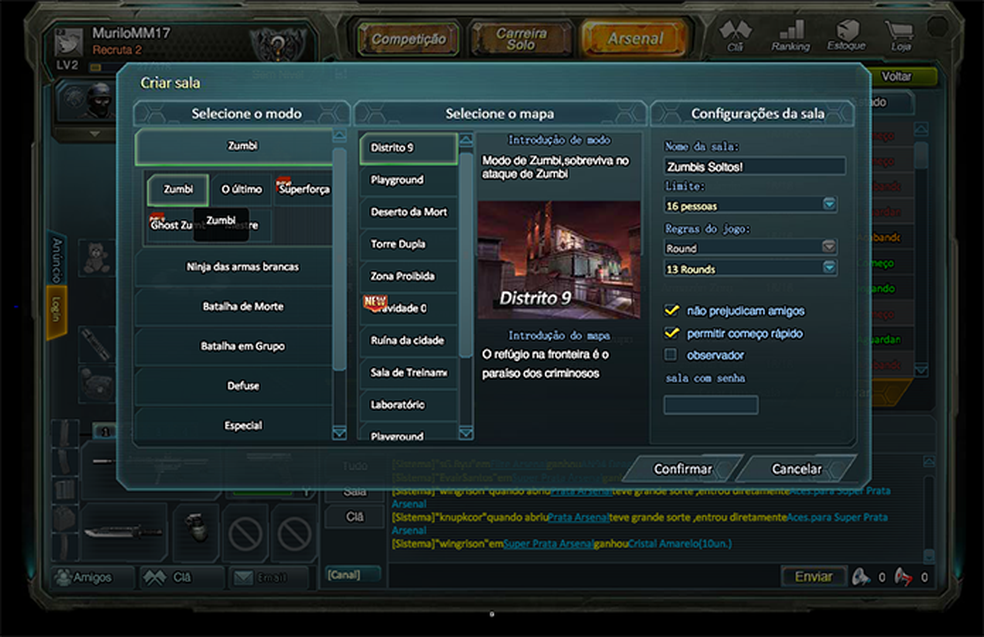Click the megaphone icon beside Enviar

[861, 576]
